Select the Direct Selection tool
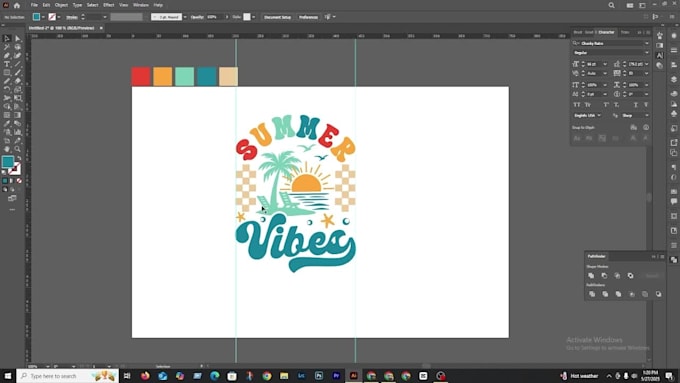The image size is (680, 383). 18,39
